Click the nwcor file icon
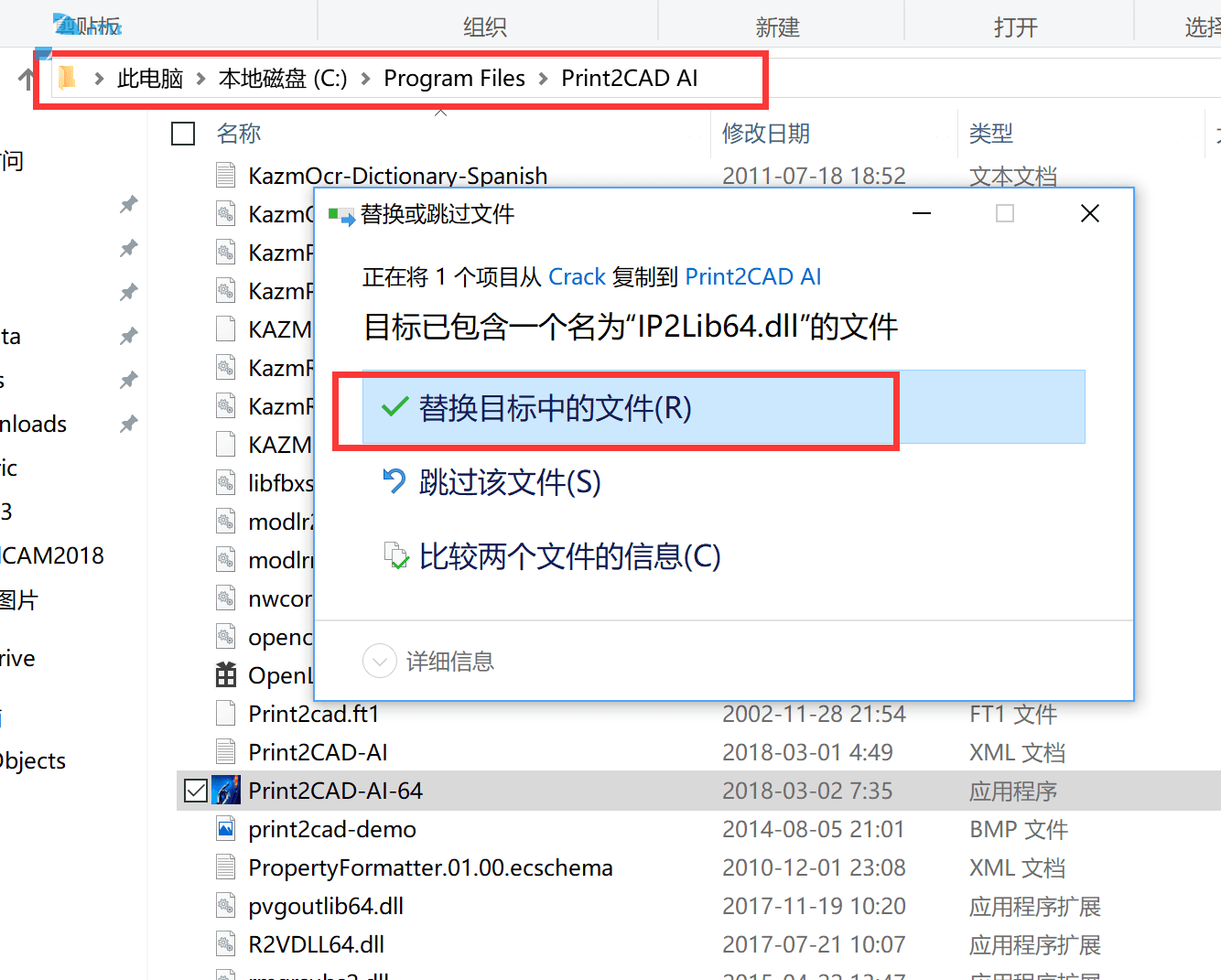 coord(225,598)
